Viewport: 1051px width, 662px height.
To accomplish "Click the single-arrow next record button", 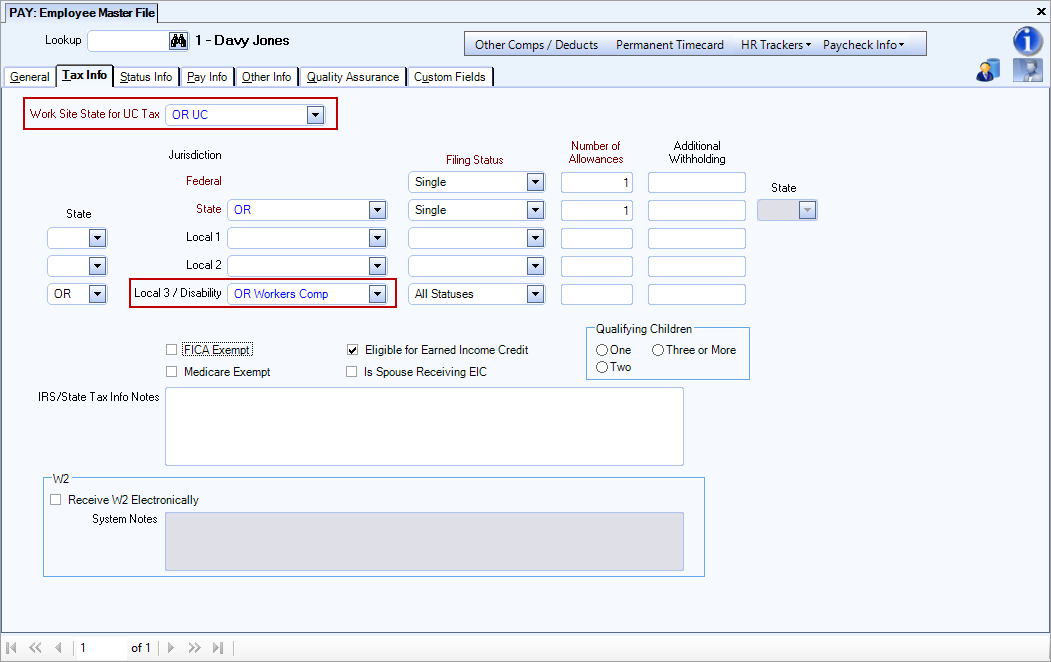I will pos(171,648).
